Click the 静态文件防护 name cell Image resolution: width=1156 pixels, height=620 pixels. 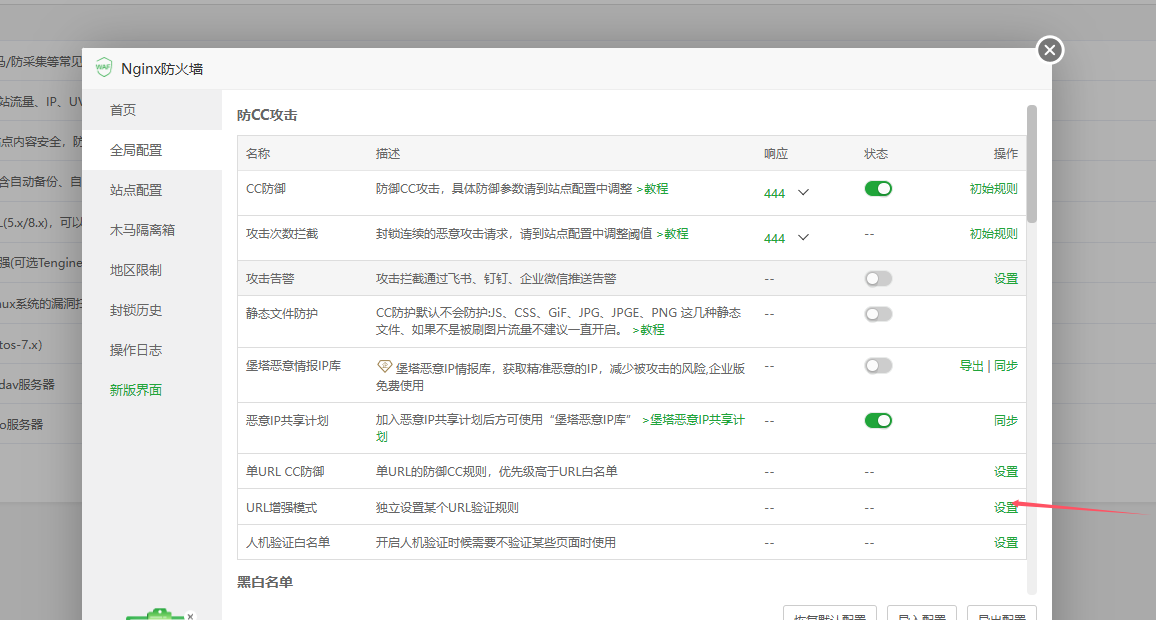282,313
